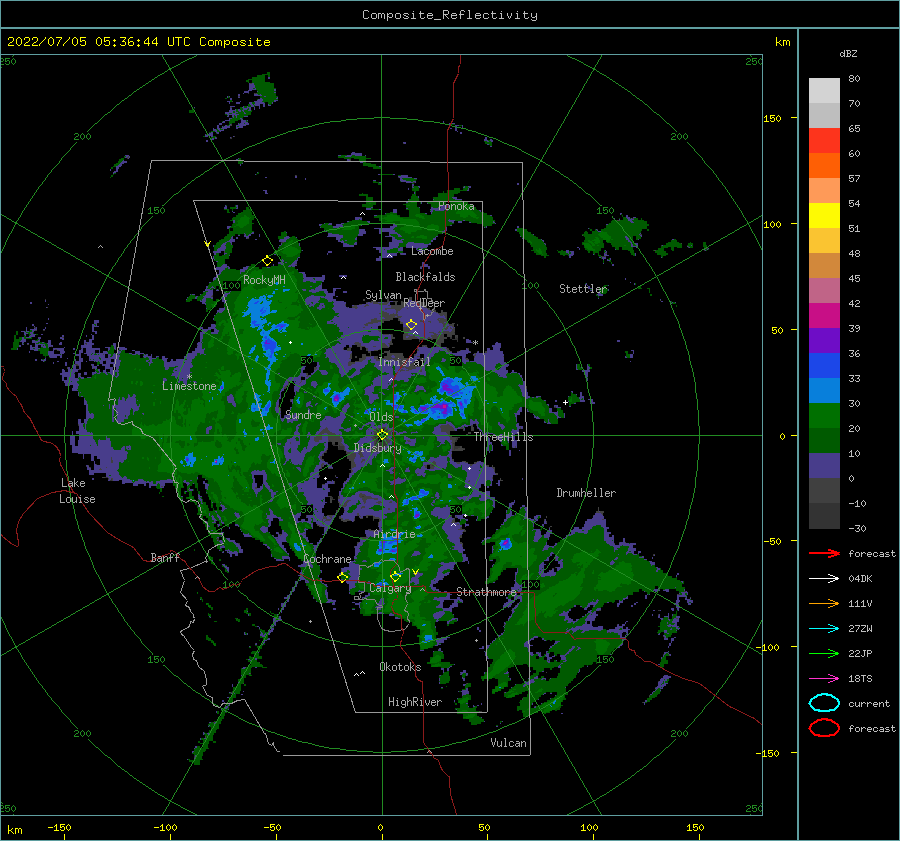Screen dimensions: 900x841
Task: Click the Lake Louise label
Action: tap(77, 491)
